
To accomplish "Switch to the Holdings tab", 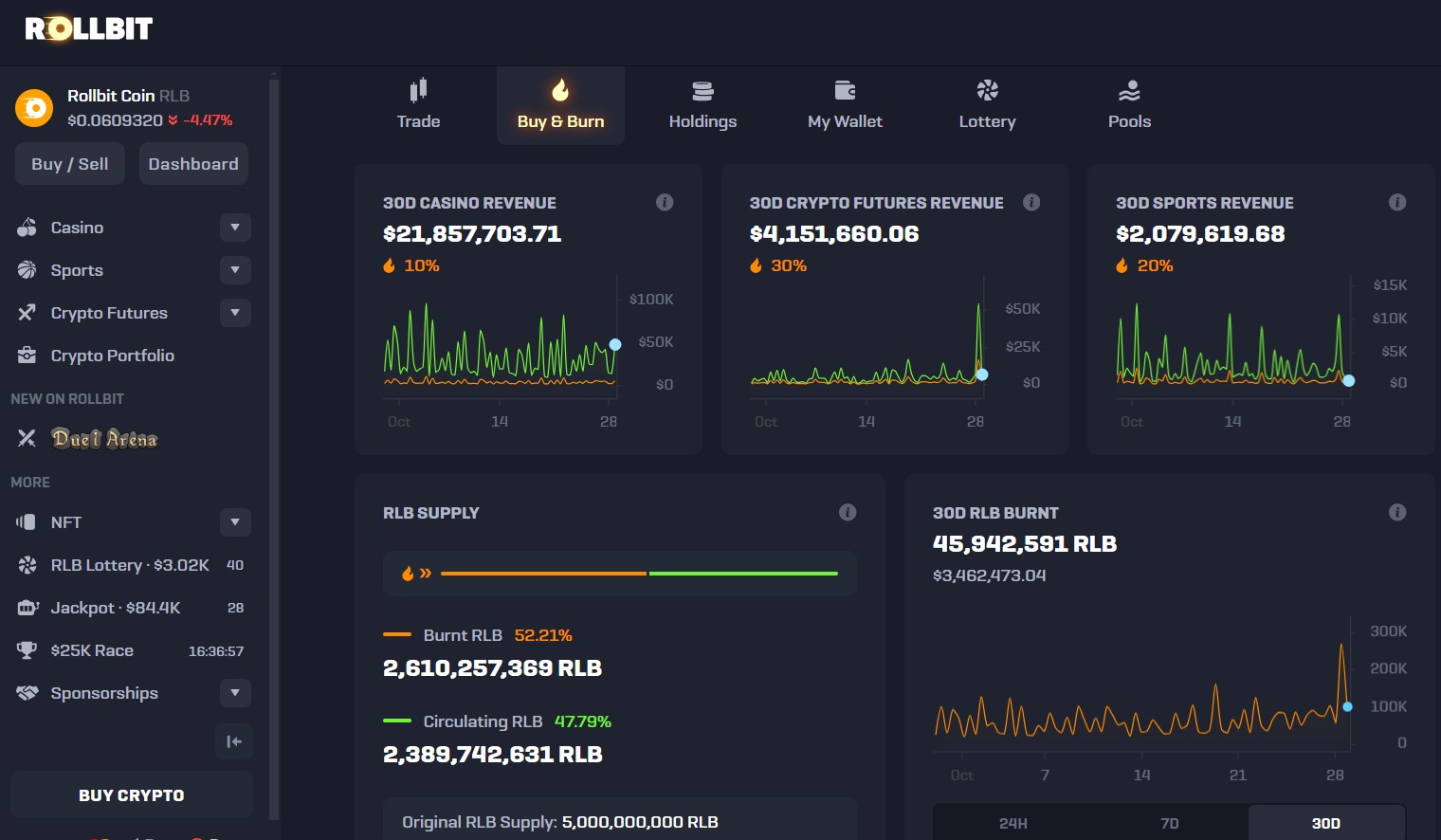I will coord(702,105).
